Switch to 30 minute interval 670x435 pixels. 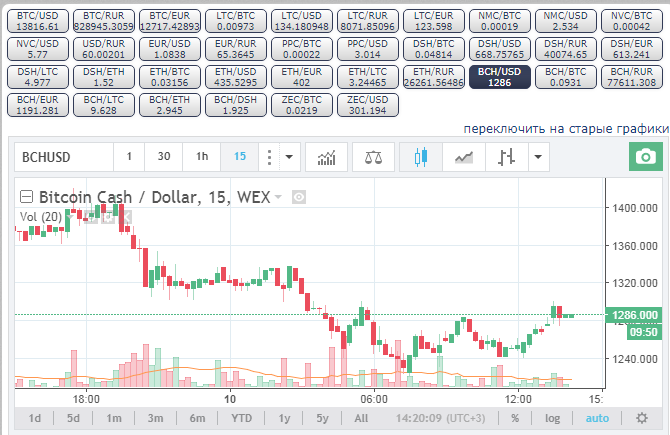tap(164, 157)
